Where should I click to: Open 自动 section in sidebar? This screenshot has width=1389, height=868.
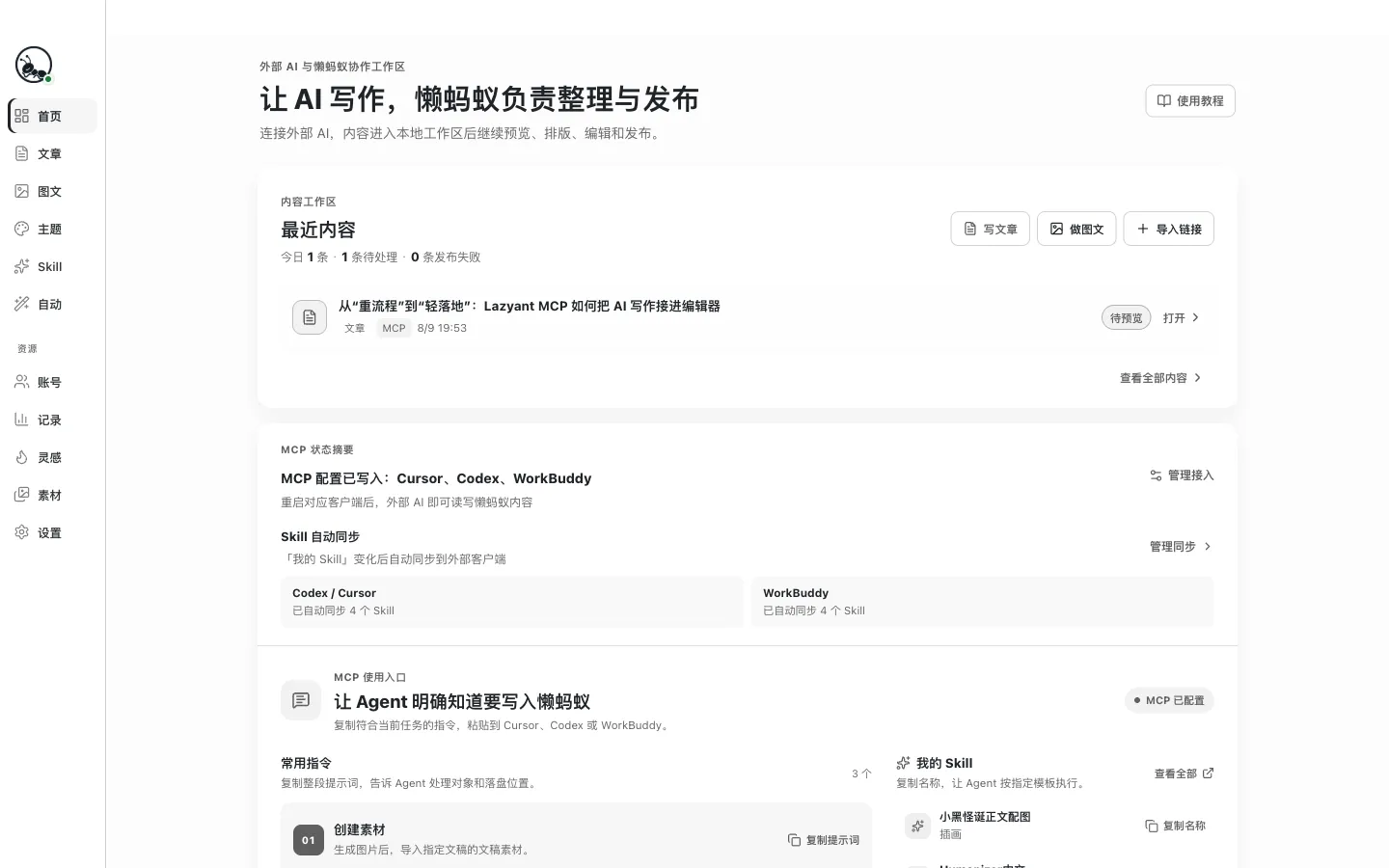click(52, 304)
